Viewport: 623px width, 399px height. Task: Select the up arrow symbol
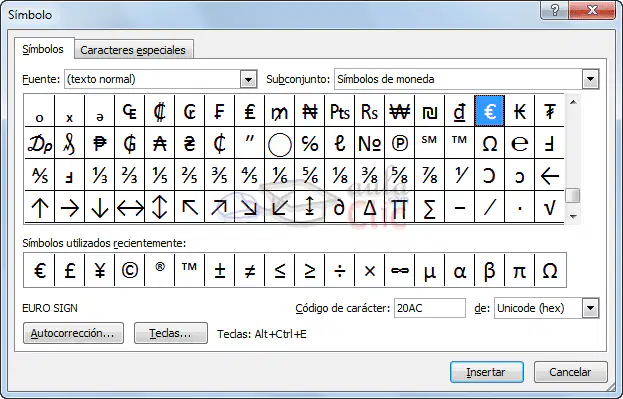click(40, 207)
